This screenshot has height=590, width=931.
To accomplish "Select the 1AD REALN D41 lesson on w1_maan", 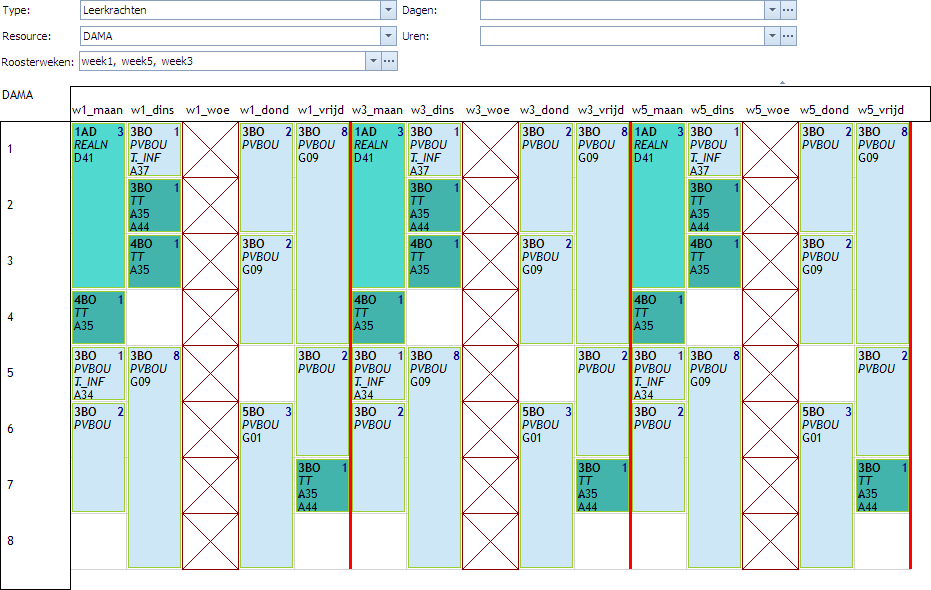I will tap(99, 205).
